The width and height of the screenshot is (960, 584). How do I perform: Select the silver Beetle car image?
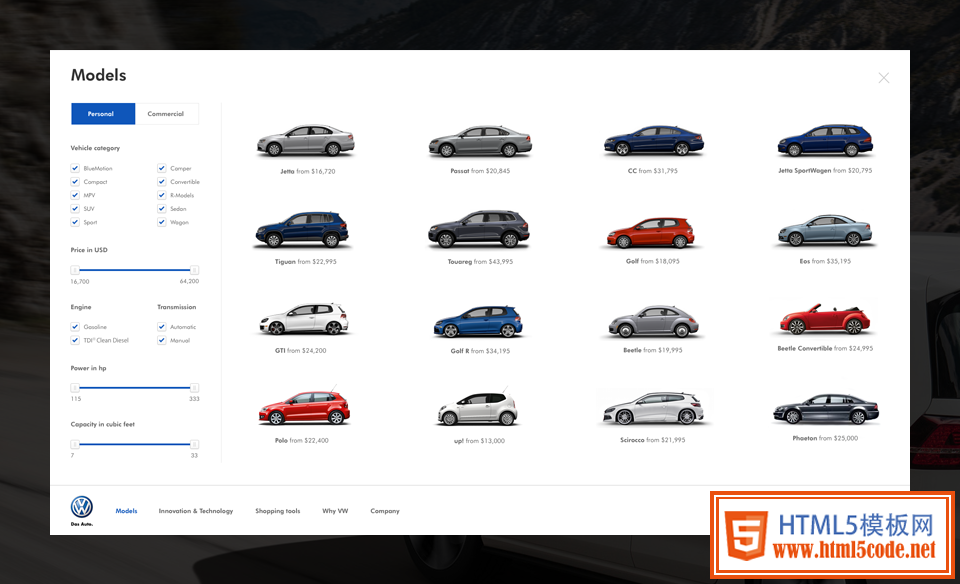(653, 321)
